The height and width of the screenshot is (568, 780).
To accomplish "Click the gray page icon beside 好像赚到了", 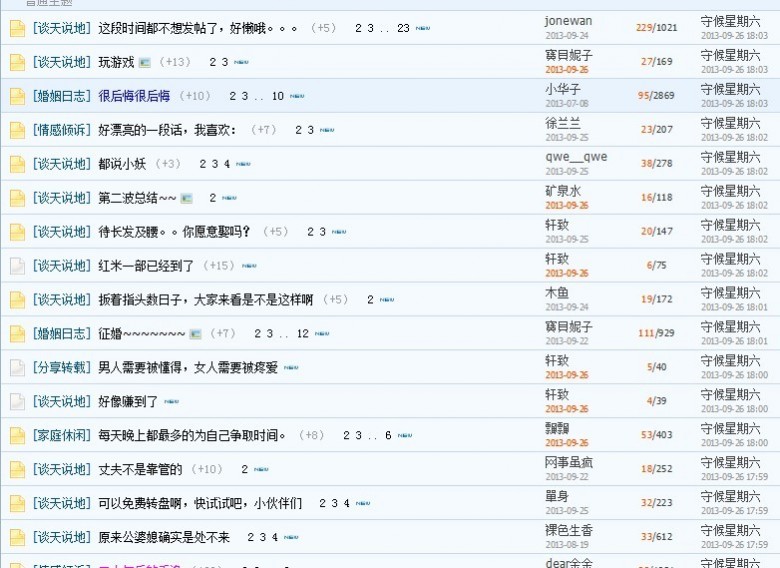I will click(17, 402).
